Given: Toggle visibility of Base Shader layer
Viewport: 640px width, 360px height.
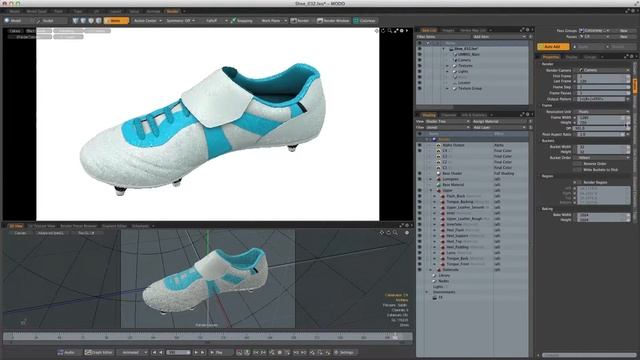Looking at the screenshot, I should point(419,173).
